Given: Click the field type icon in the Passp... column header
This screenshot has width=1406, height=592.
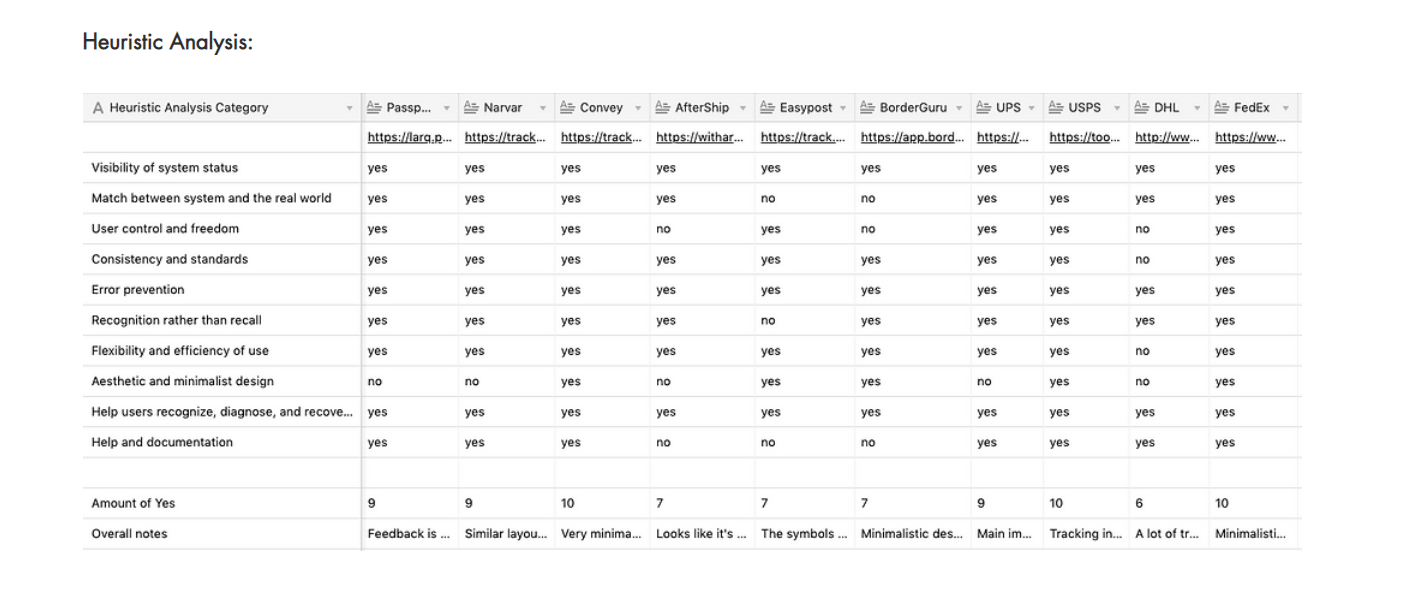Looking at the screenshot, I should 374,108.
